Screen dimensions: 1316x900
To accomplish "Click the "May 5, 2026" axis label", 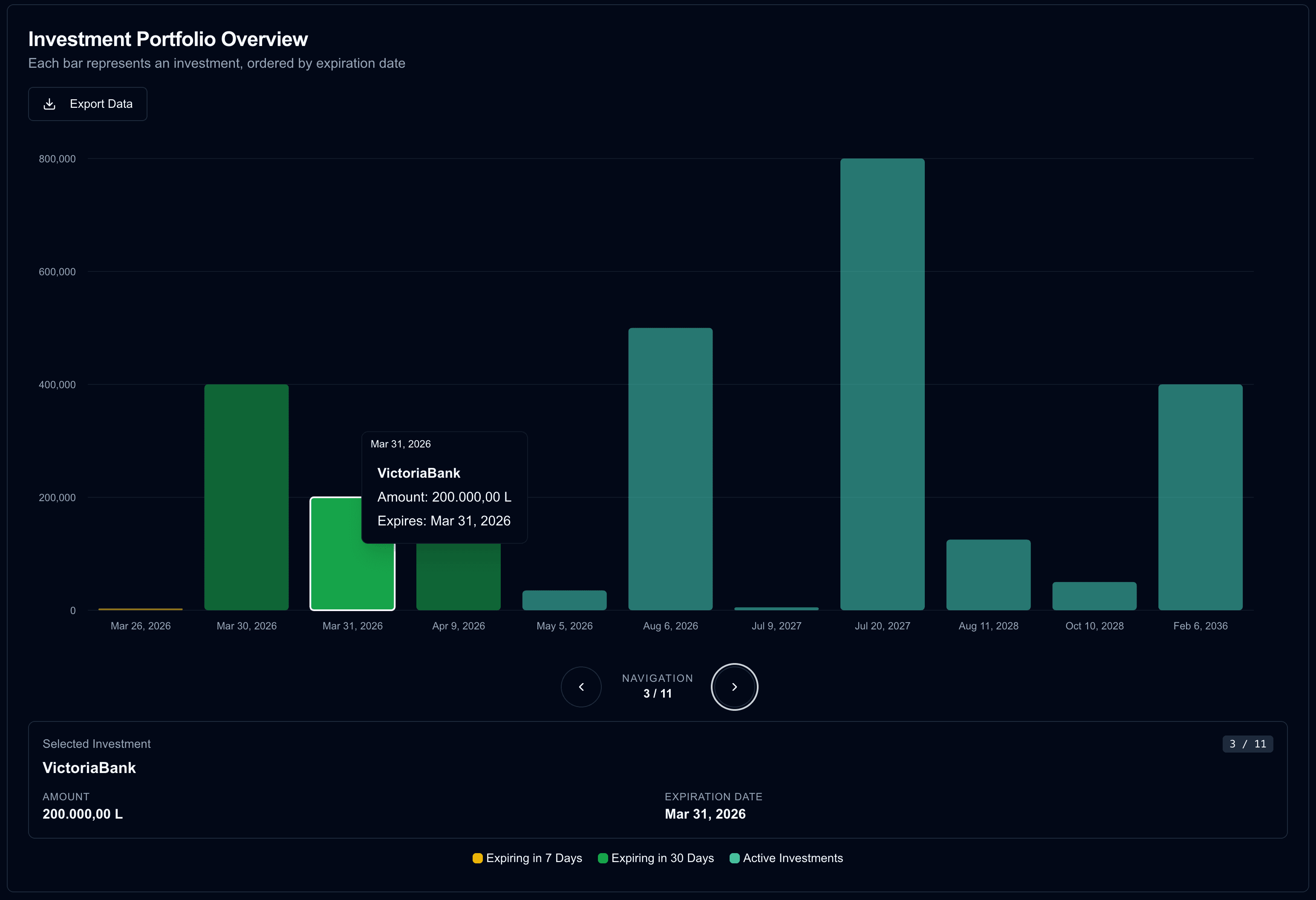I will 565,626.
